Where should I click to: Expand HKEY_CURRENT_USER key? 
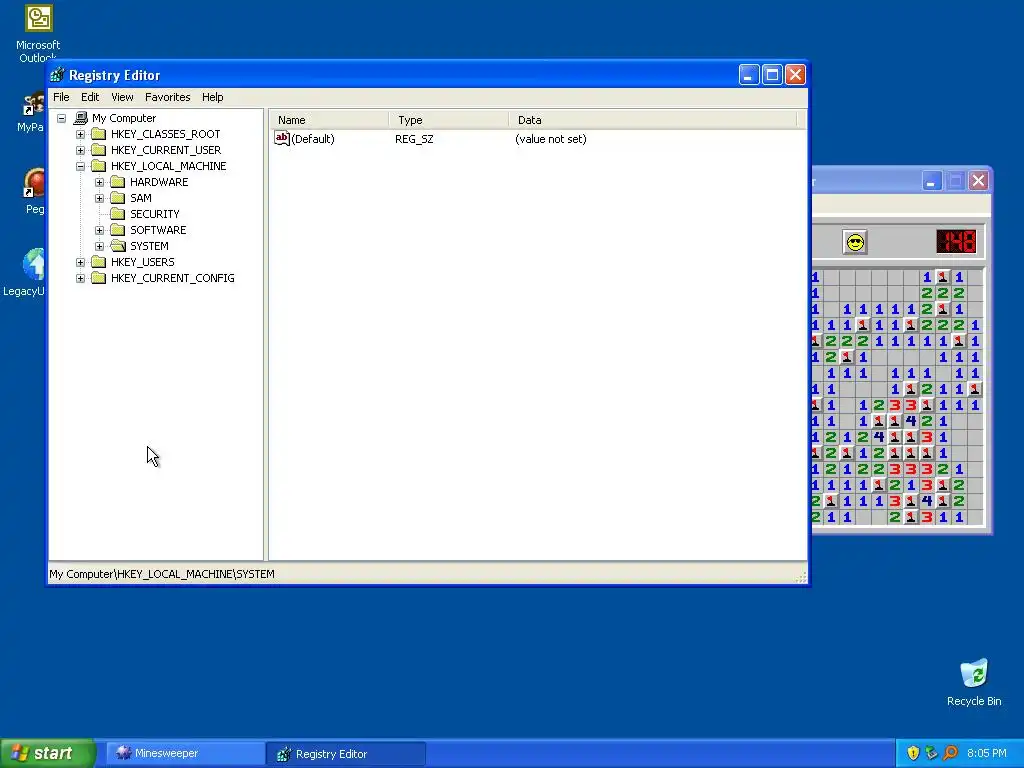(80, 150)
